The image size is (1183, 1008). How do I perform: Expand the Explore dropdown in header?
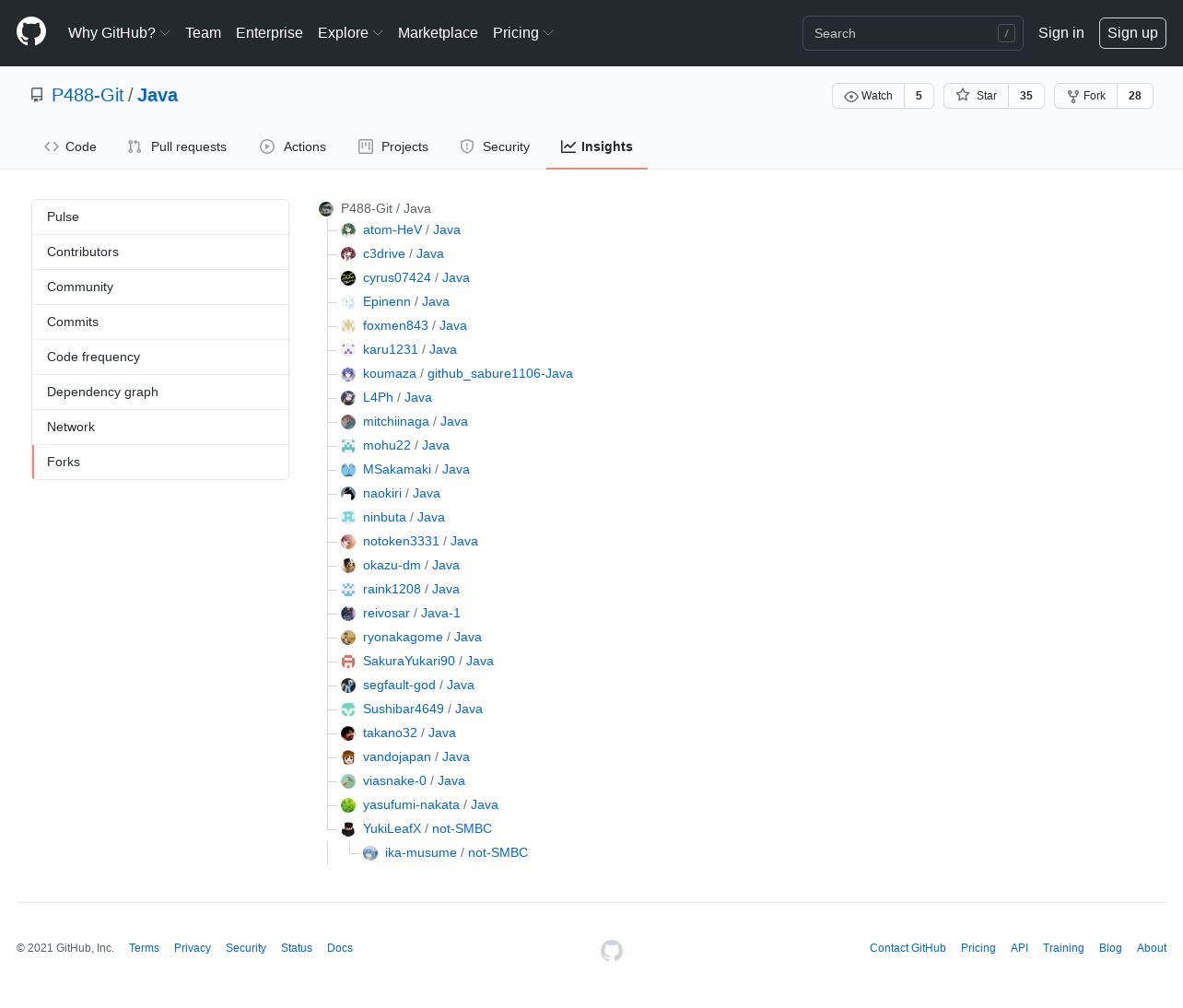pos(350,32)
